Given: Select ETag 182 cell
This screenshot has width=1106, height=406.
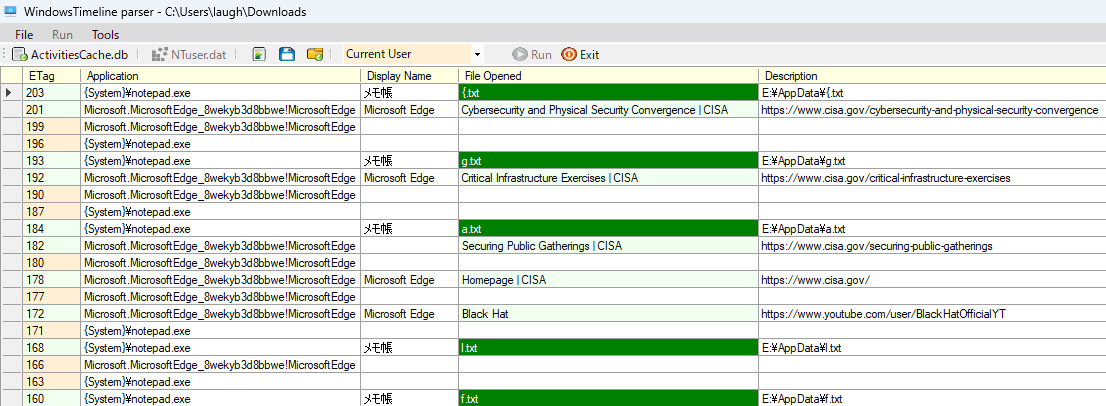Looking at the screenshot, I should (52, 245).
